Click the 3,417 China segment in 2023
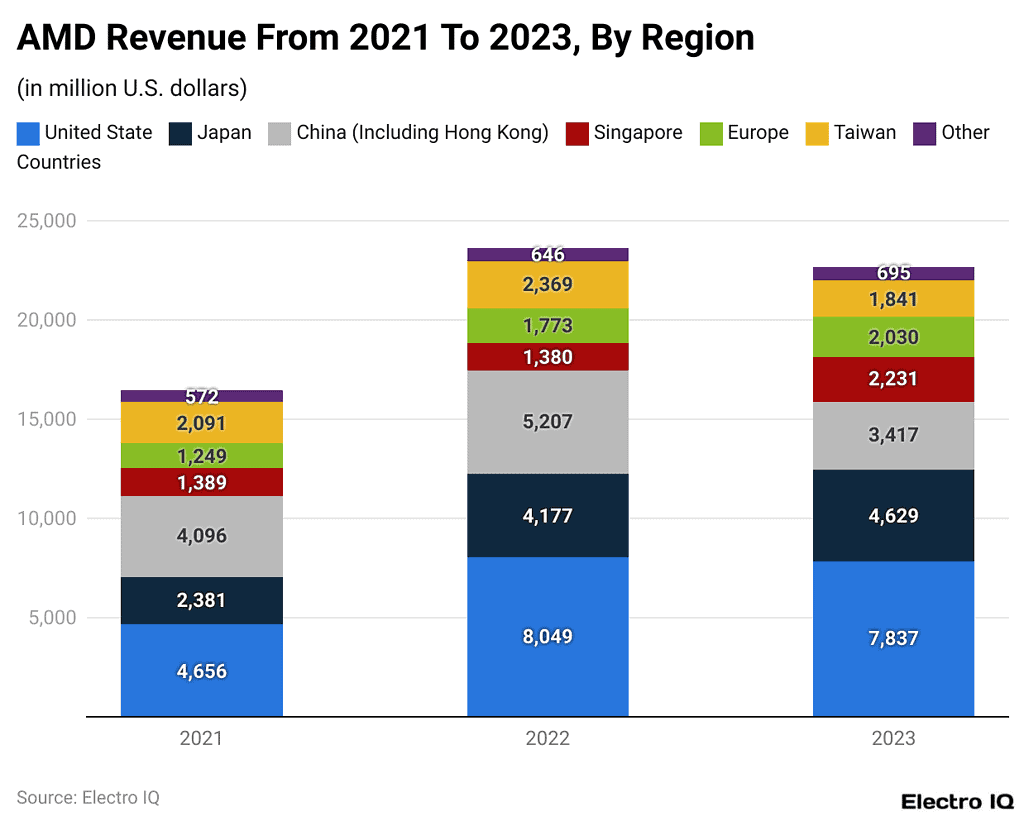Screen dimensions: 1024x826 pos(893,436)
